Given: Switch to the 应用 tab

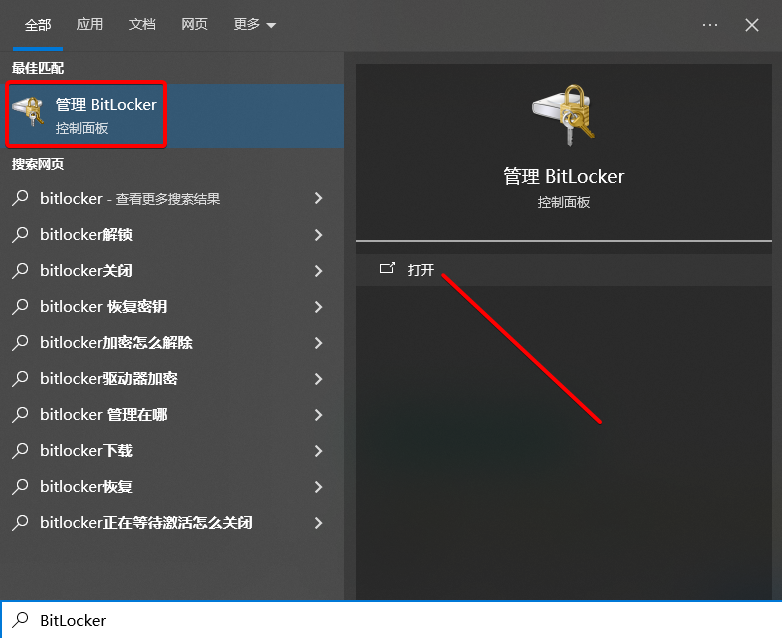Looking at the screenshot, I should 90,24.
